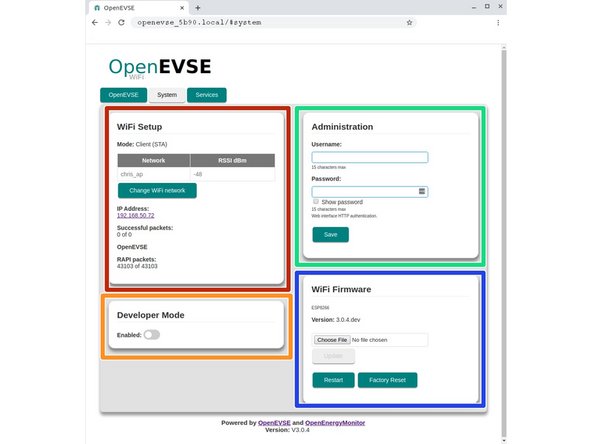Click the disabled Update firmware button

(x=333, y=356)
